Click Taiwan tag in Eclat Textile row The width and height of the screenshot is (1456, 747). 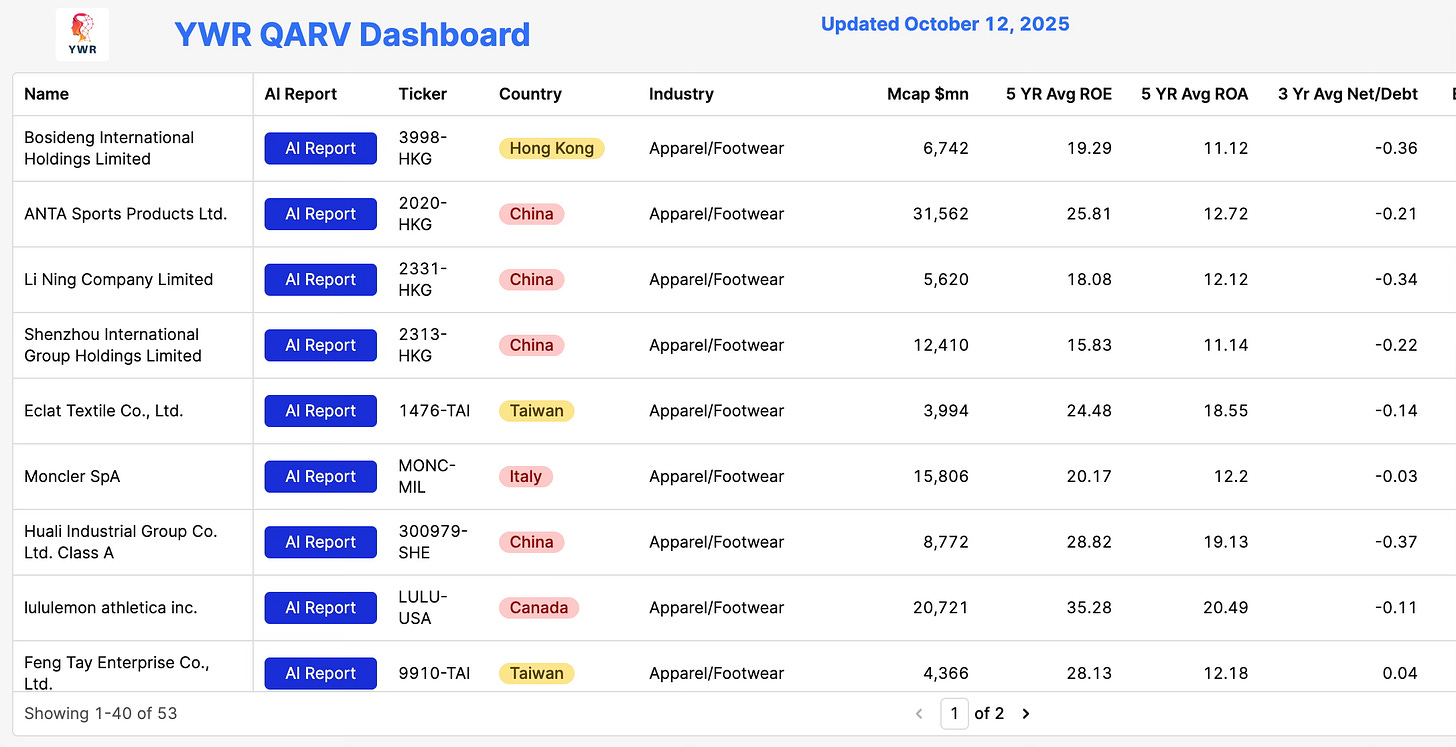tap(536, 411)
